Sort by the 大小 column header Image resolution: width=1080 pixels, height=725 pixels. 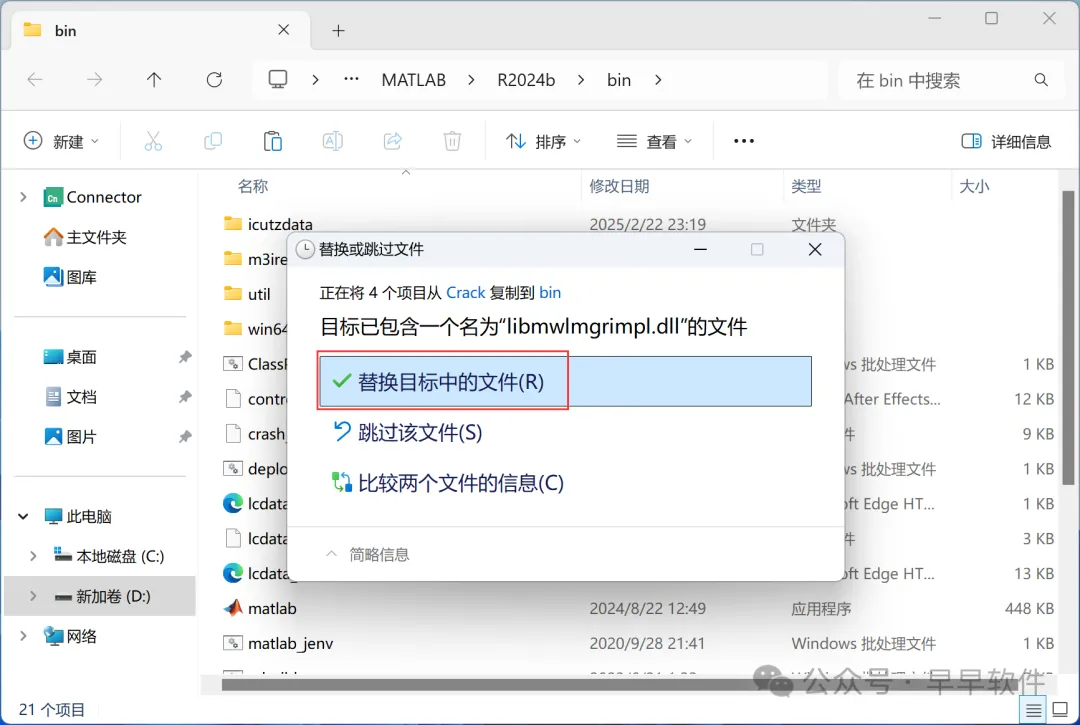tap(974, 186)
